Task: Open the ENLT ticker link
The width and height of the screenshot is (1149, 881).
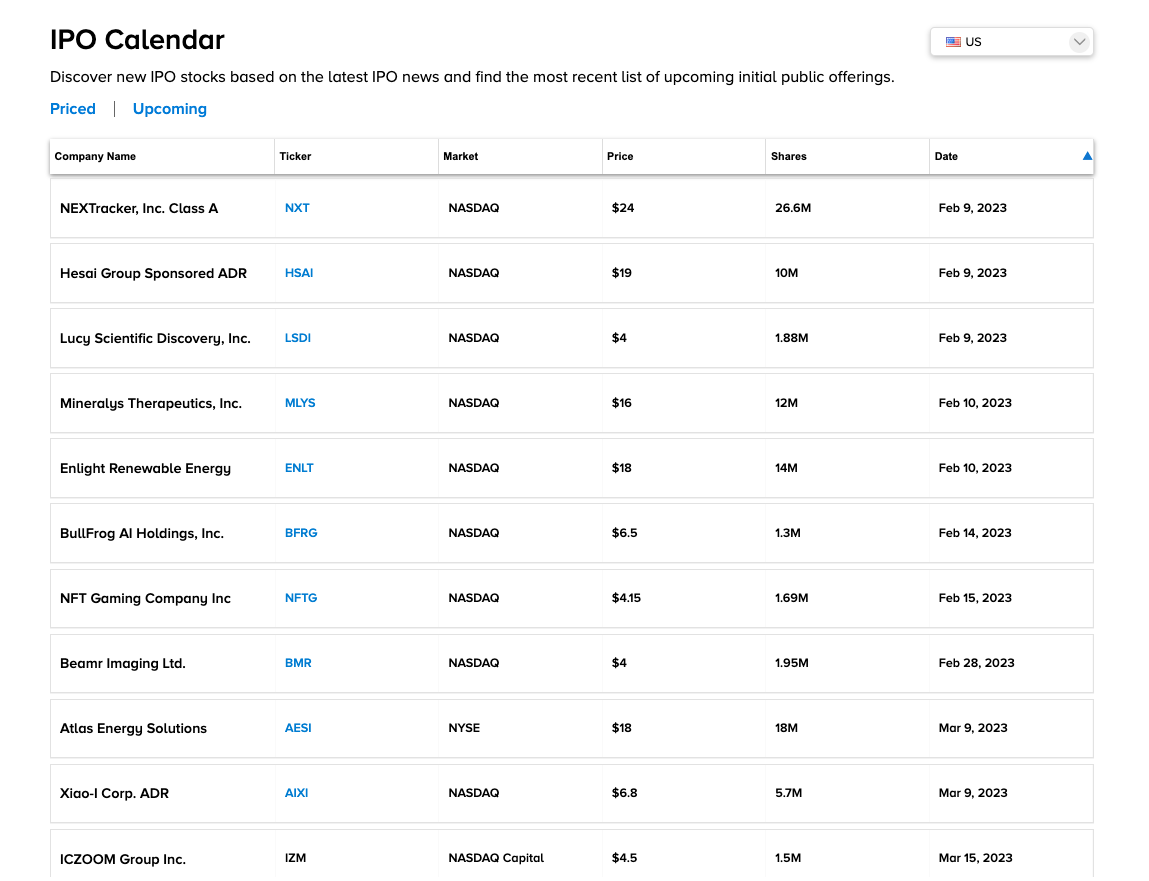Action: pyautogui.click(x=299, y=468)
